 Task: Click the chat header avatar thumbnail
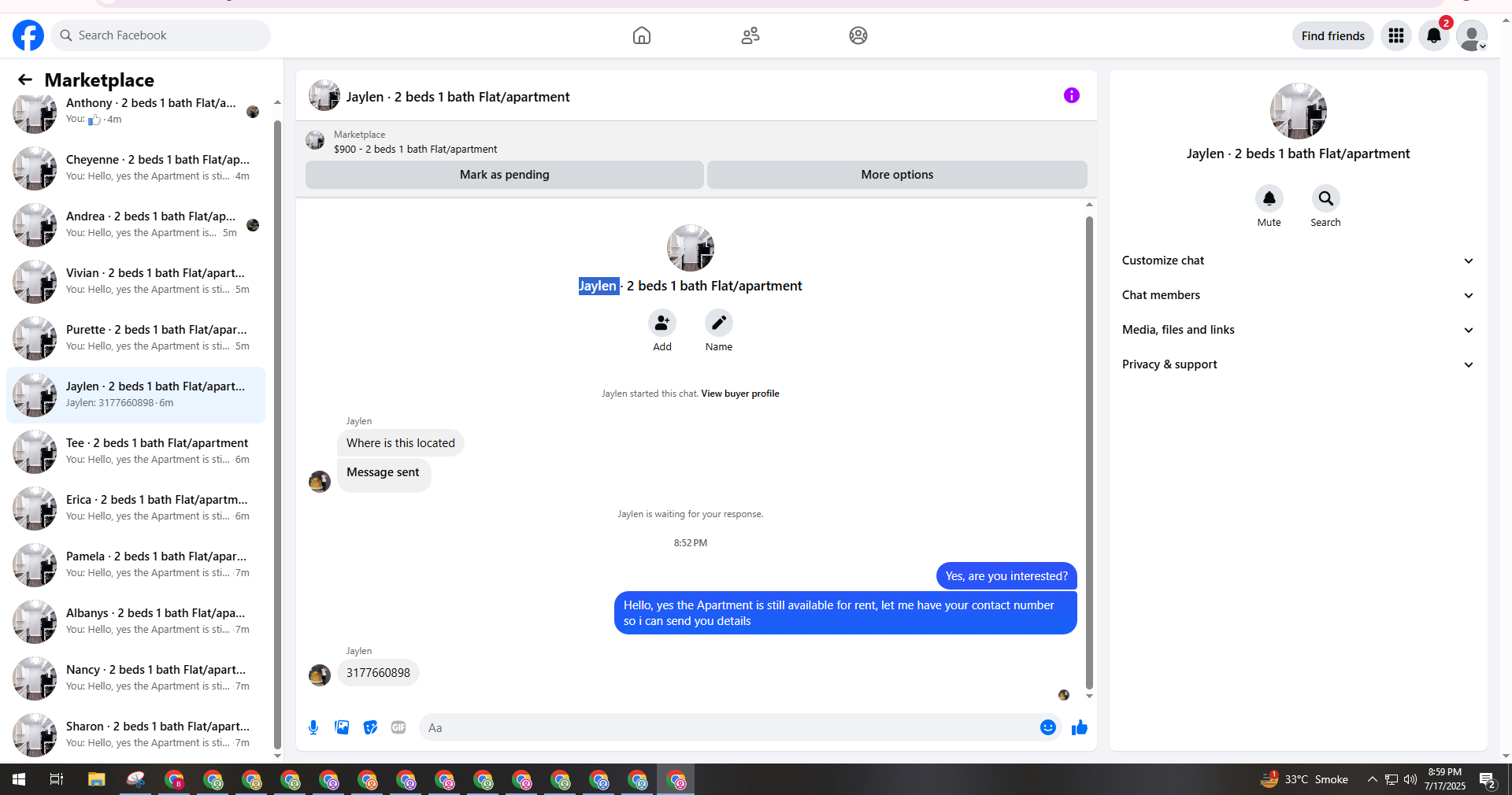tap(324, 95)
